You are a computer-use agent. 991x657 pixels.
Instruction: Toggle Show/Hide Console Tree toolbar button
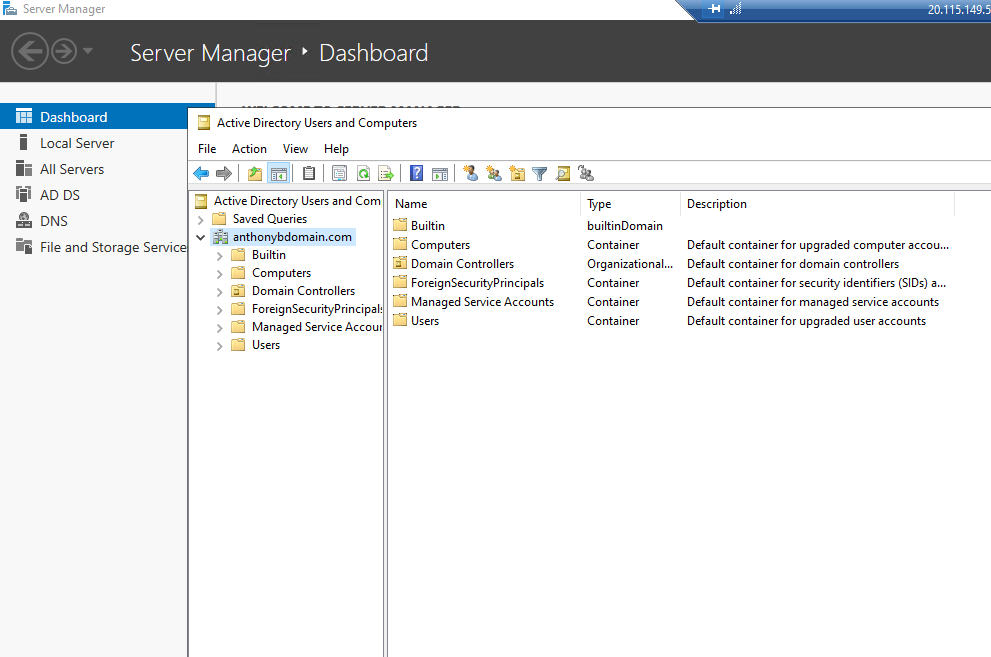279,174
